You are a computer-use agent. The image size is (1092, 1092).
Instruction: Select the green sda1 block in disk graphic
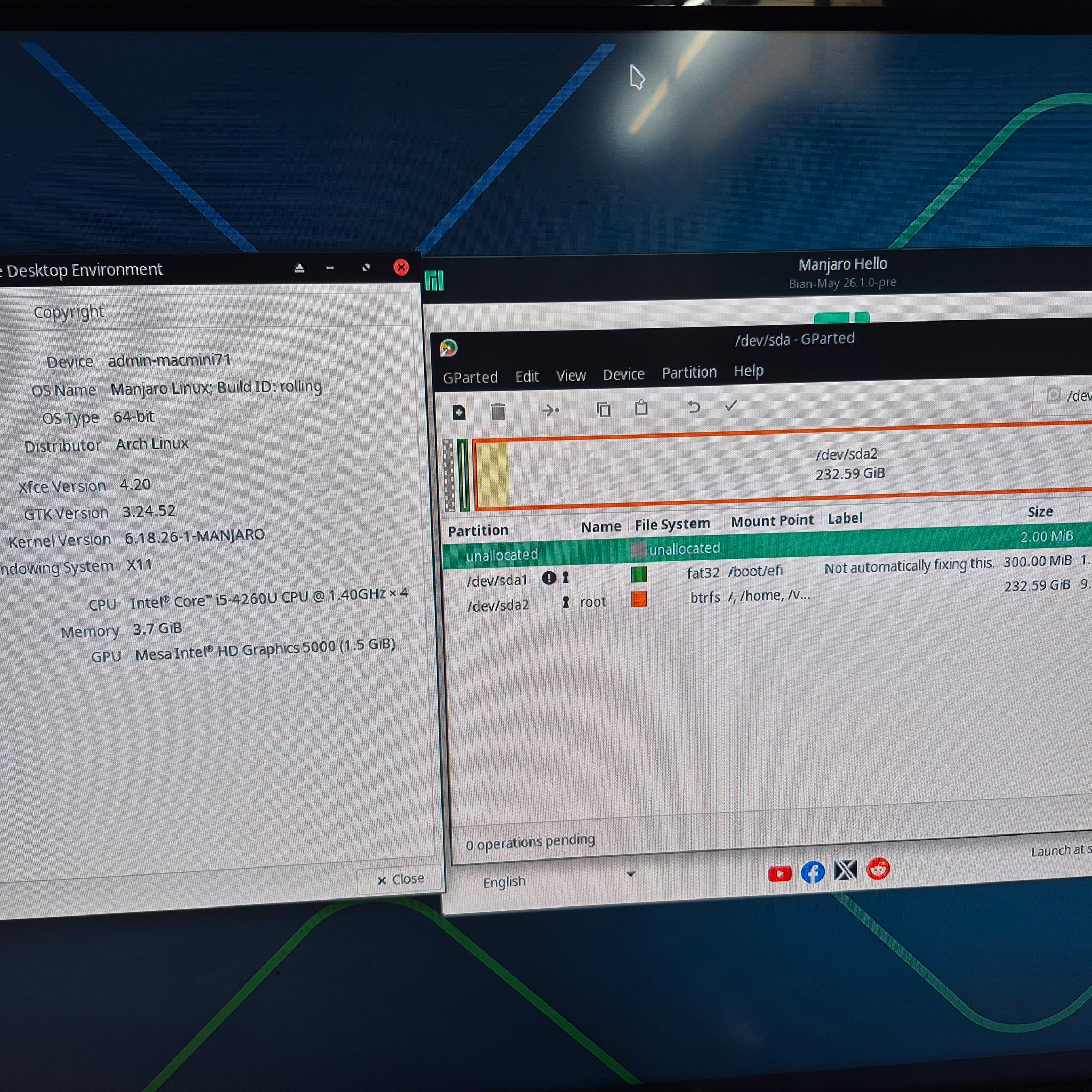pos(463,475)
